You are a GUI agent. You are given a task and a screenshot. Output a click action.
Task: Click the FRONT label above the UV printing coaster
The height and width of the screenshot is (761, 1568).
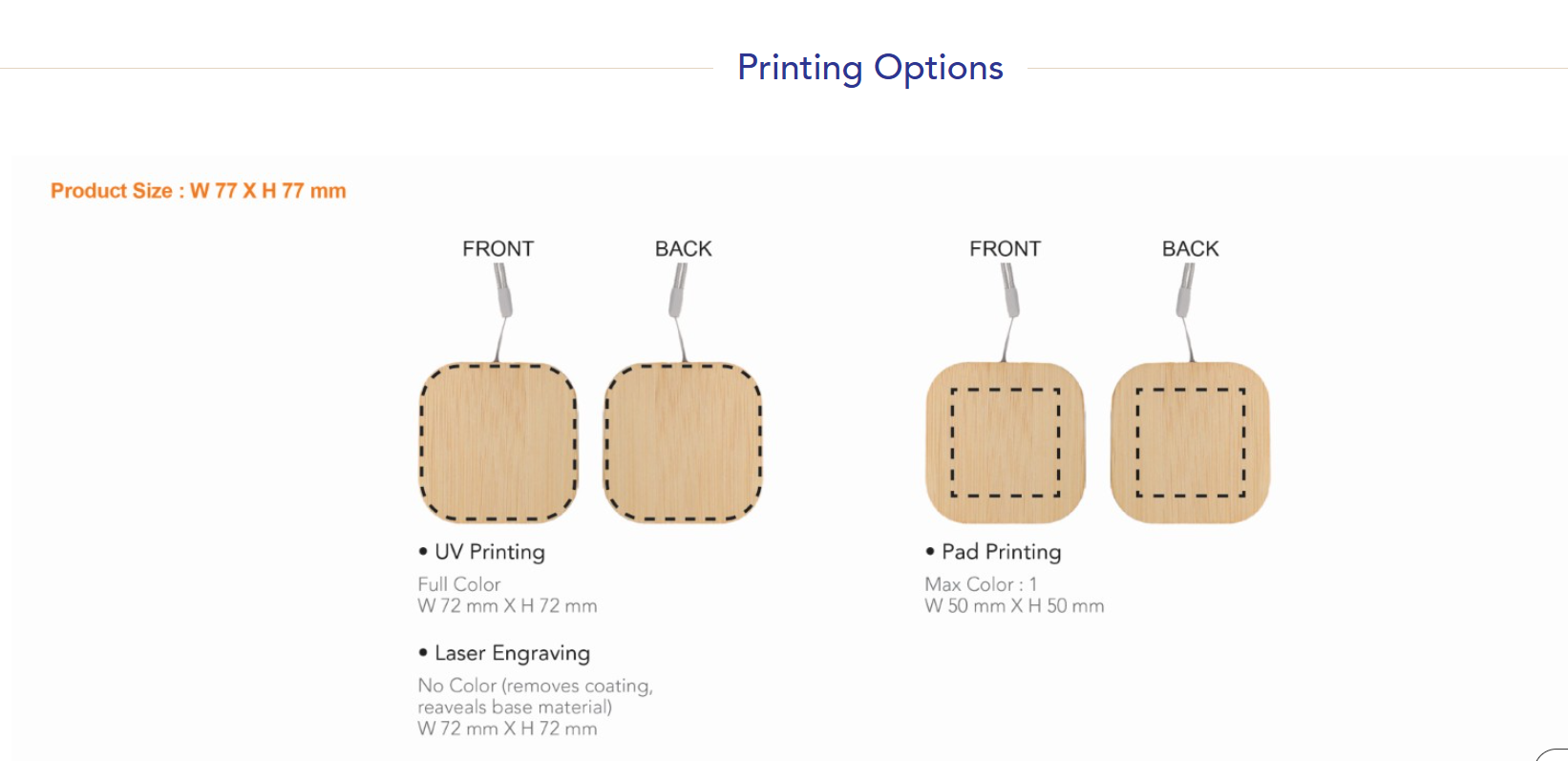coord(498,249)
